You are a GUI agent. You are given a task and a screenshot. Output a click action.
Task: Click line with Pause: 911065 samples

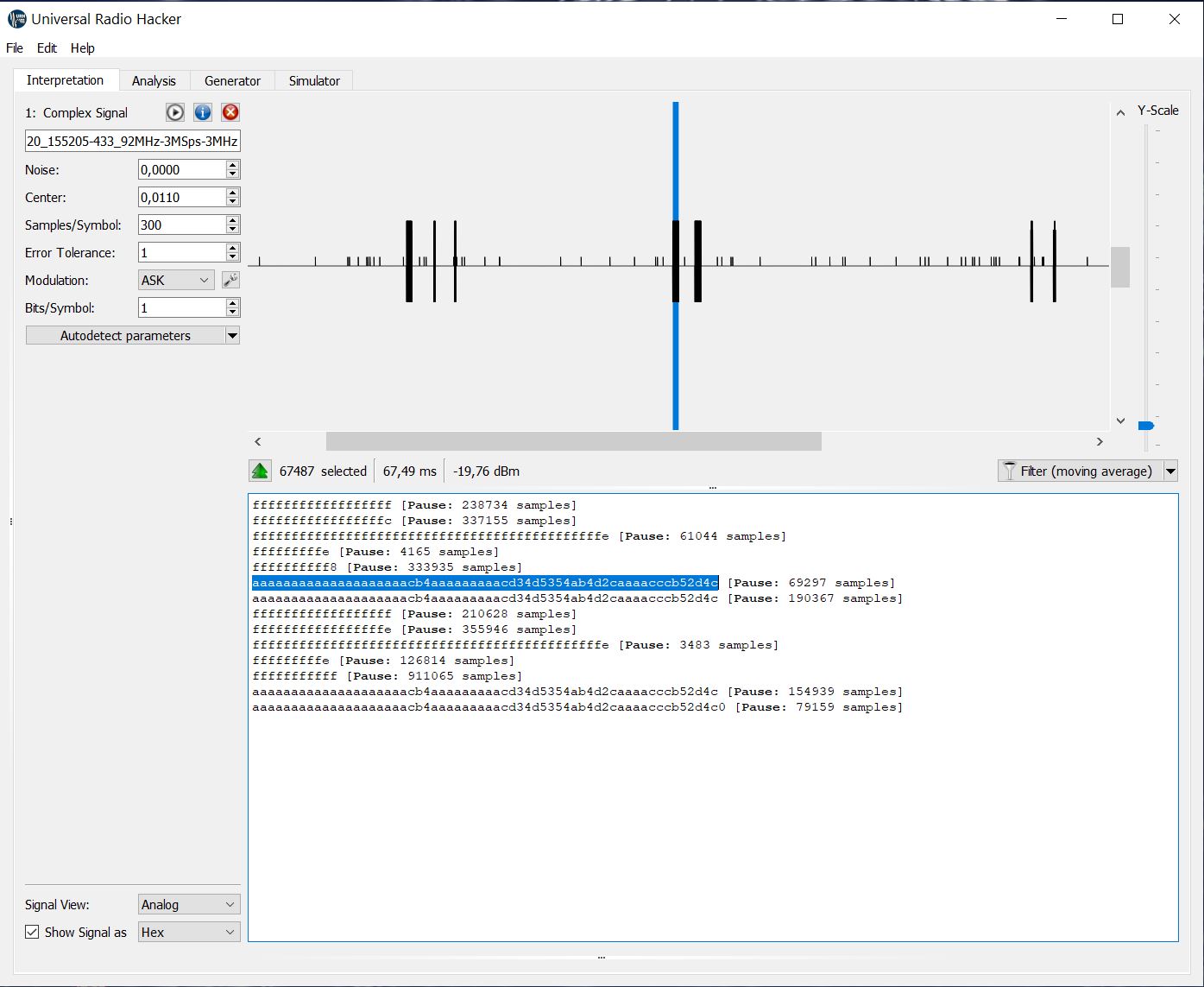point(388,676)
